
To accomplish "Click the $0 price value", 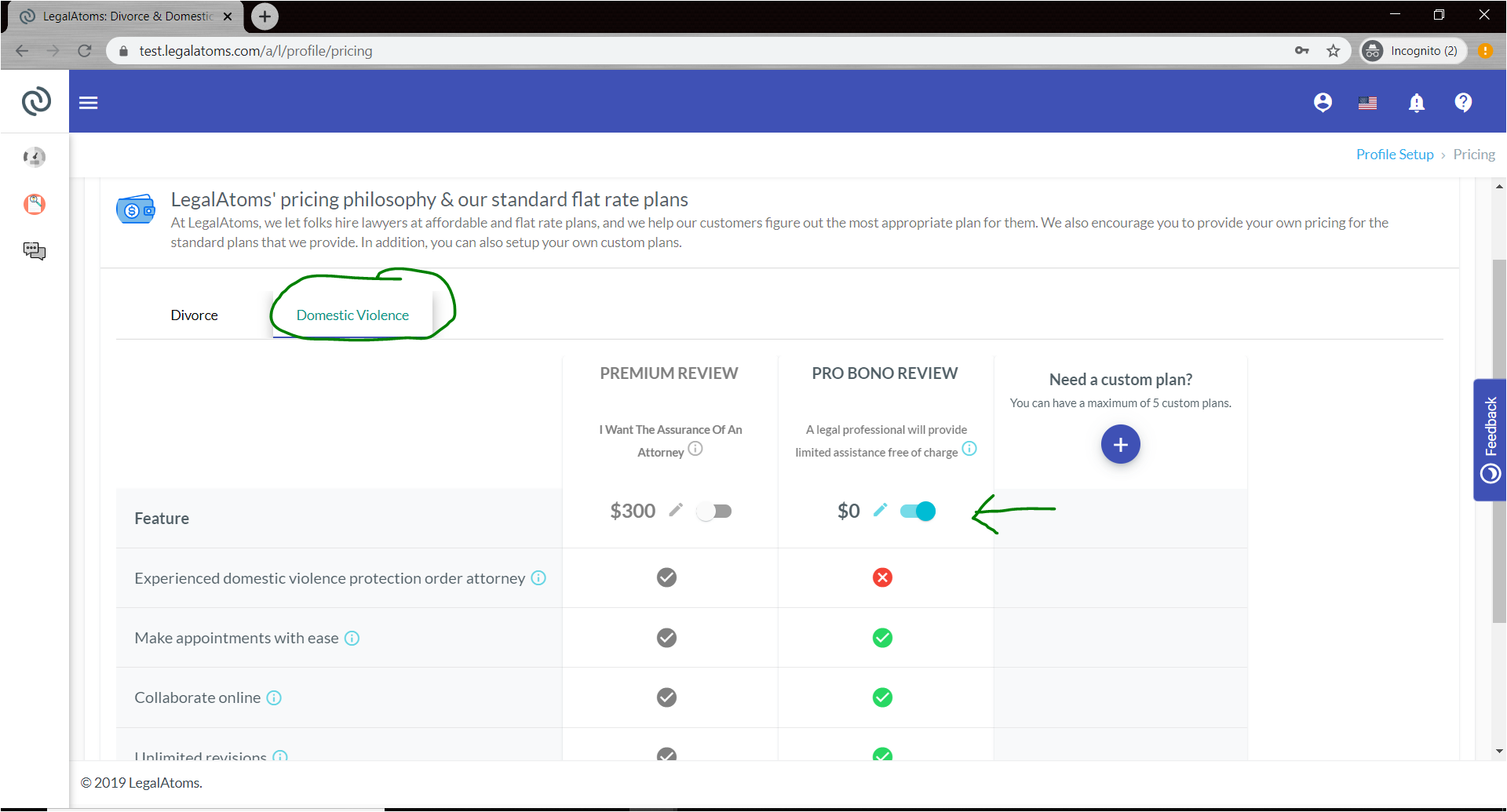I will pos(848,511).
